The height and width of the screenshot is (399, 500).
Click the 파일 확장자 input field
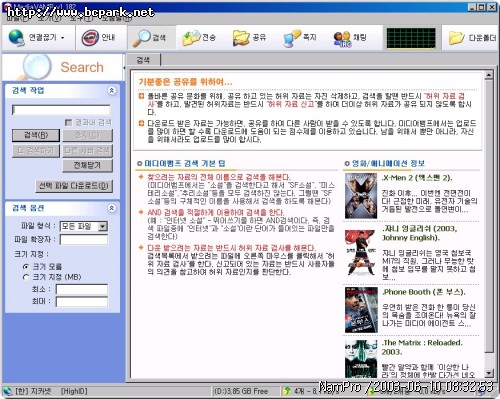[x=84, y=239]
